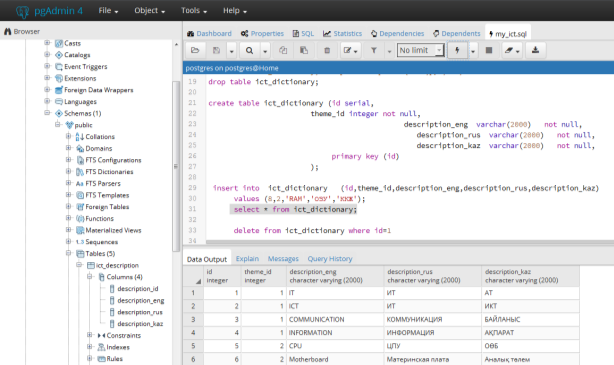Click the Paste toolbar icon

[304, 50]
